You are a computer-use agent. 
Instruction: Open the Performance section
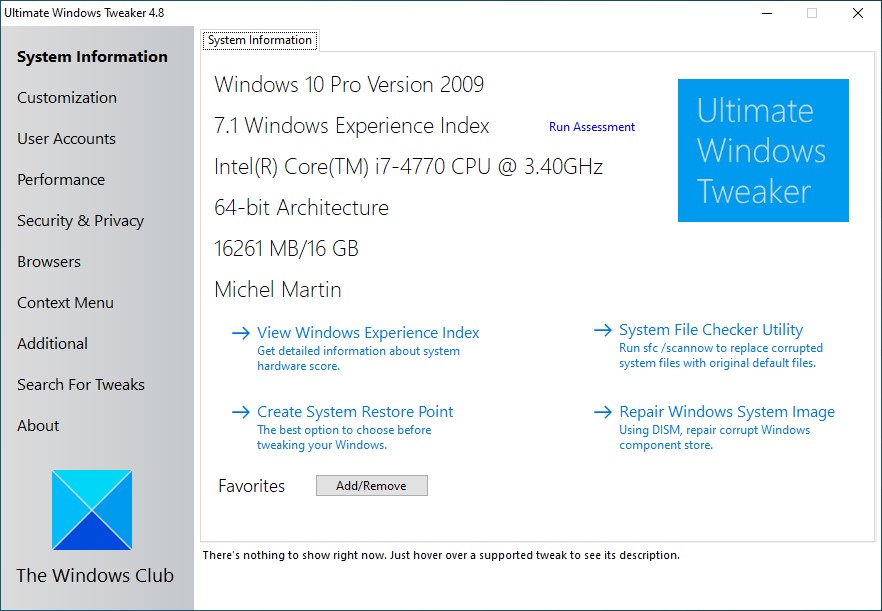pos(61,179)
